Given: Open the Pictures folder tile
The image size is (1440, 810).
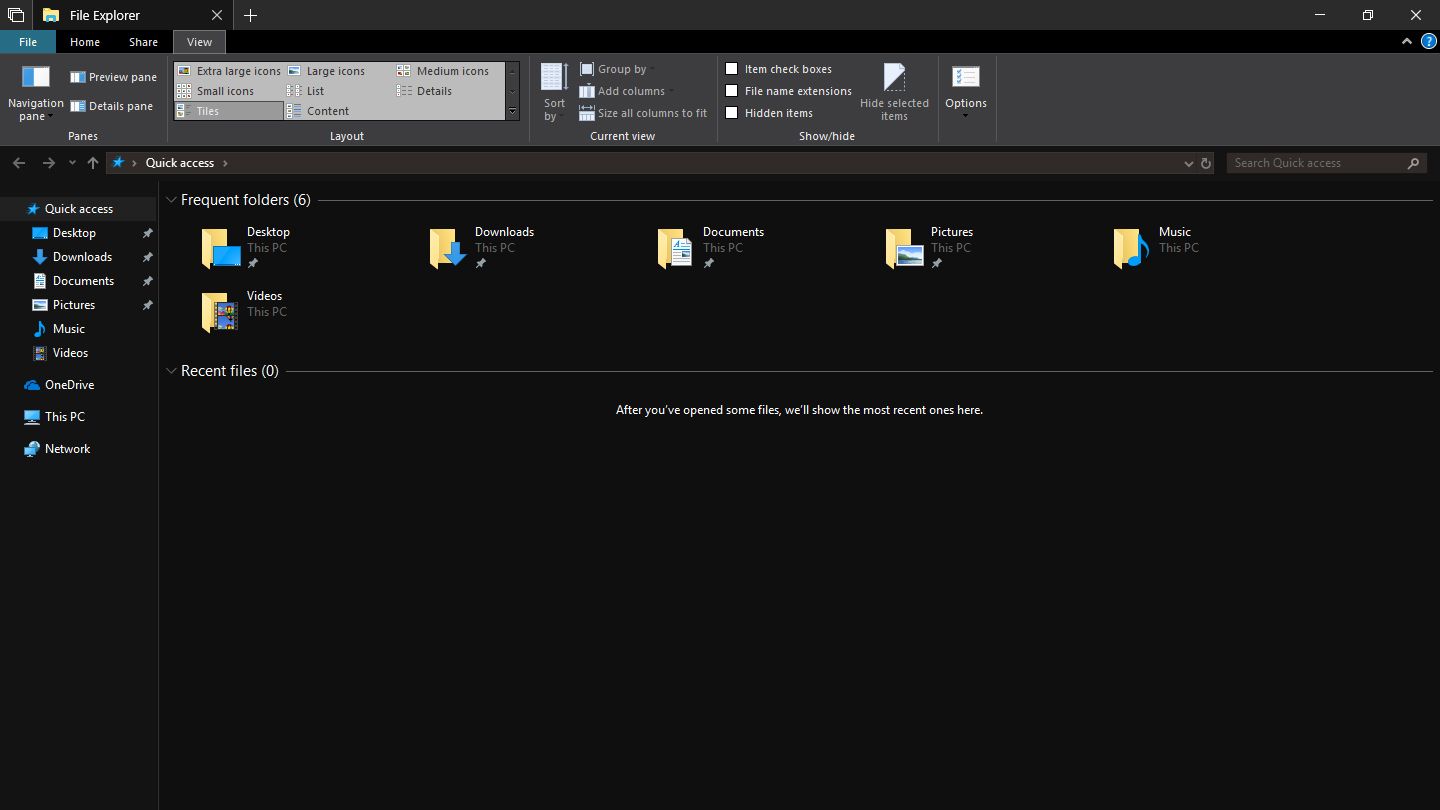Looking at the screenshot, I should [x=930, y=248].
